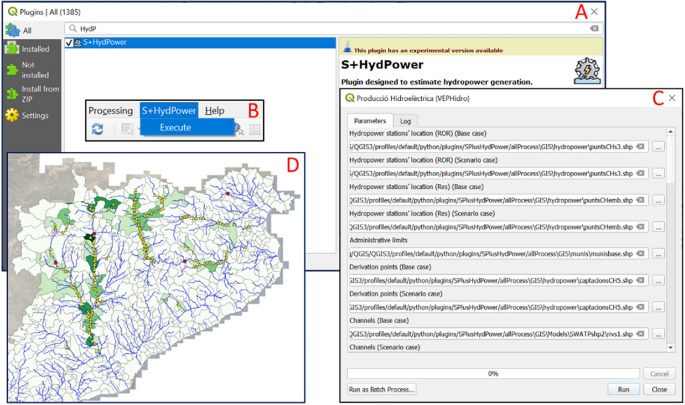
Task: Click the plugin search input field
Action: tap(330, 29)
